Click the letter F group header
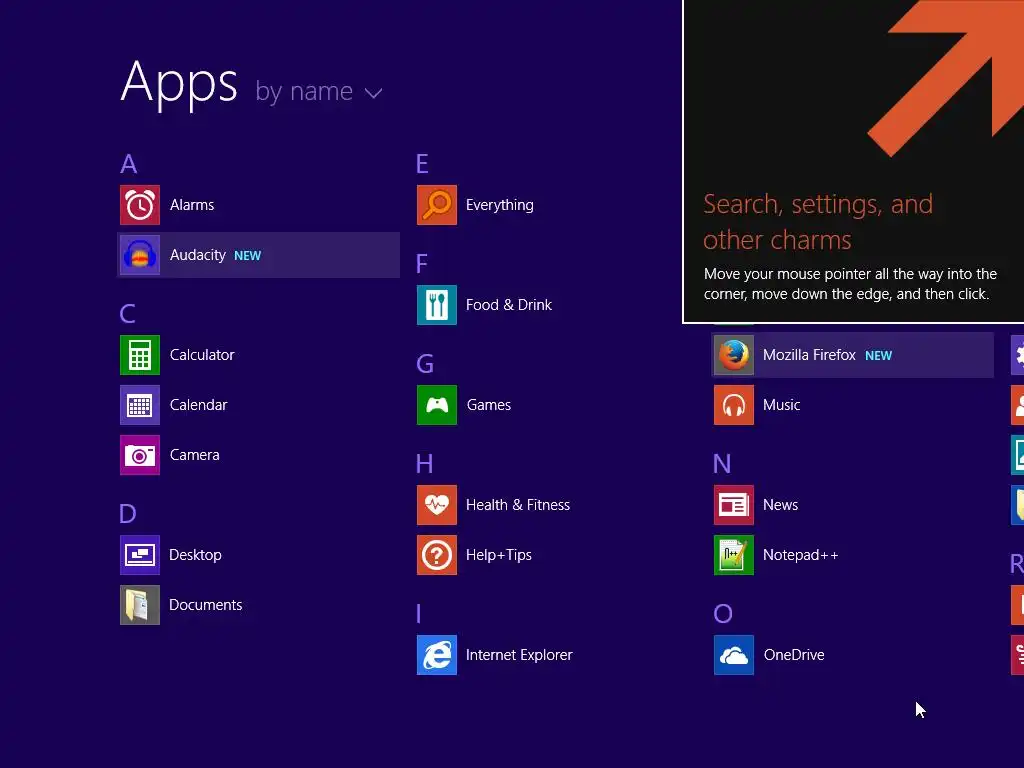 click(422, 264)
